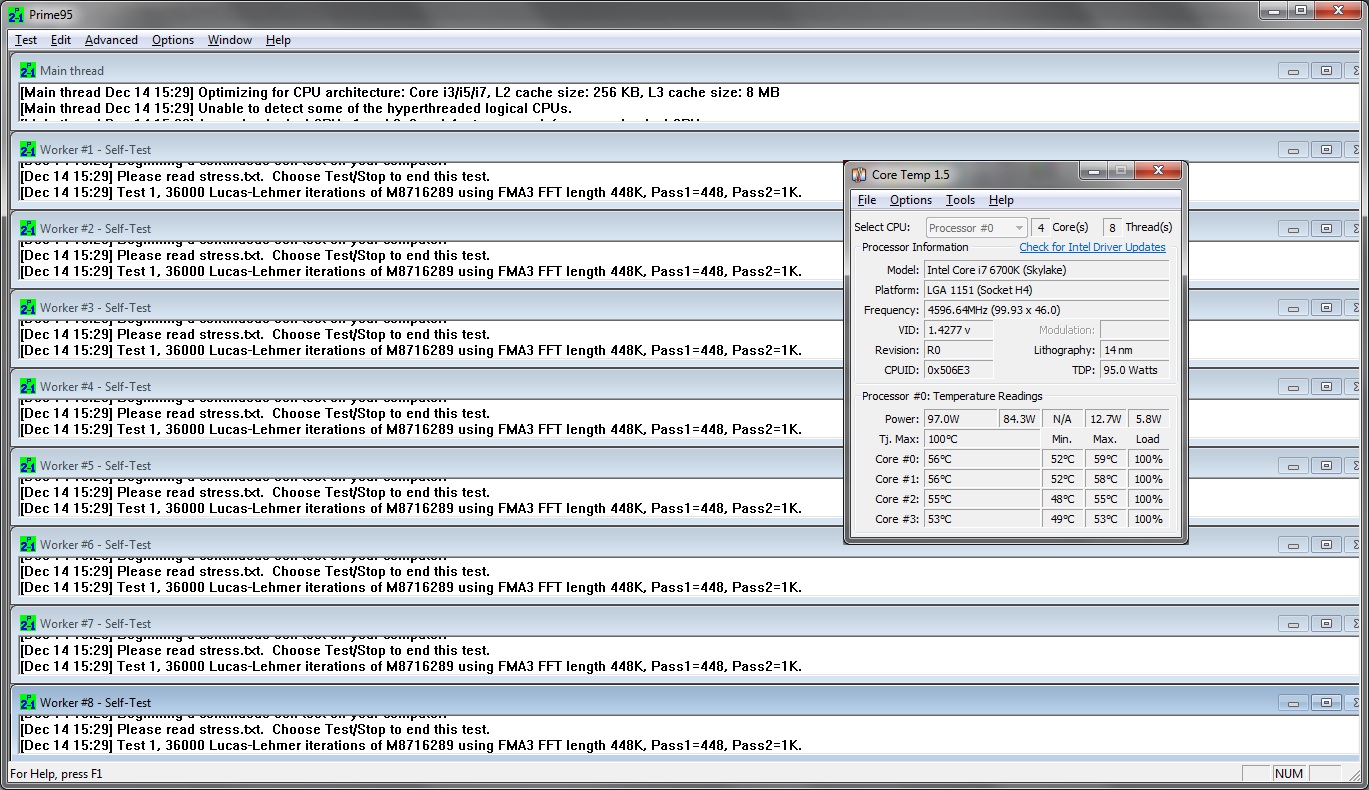Screen dimensions: 1369x790
Task: Maximize the Worker #5 child window
Action: tap(1326, 466)
